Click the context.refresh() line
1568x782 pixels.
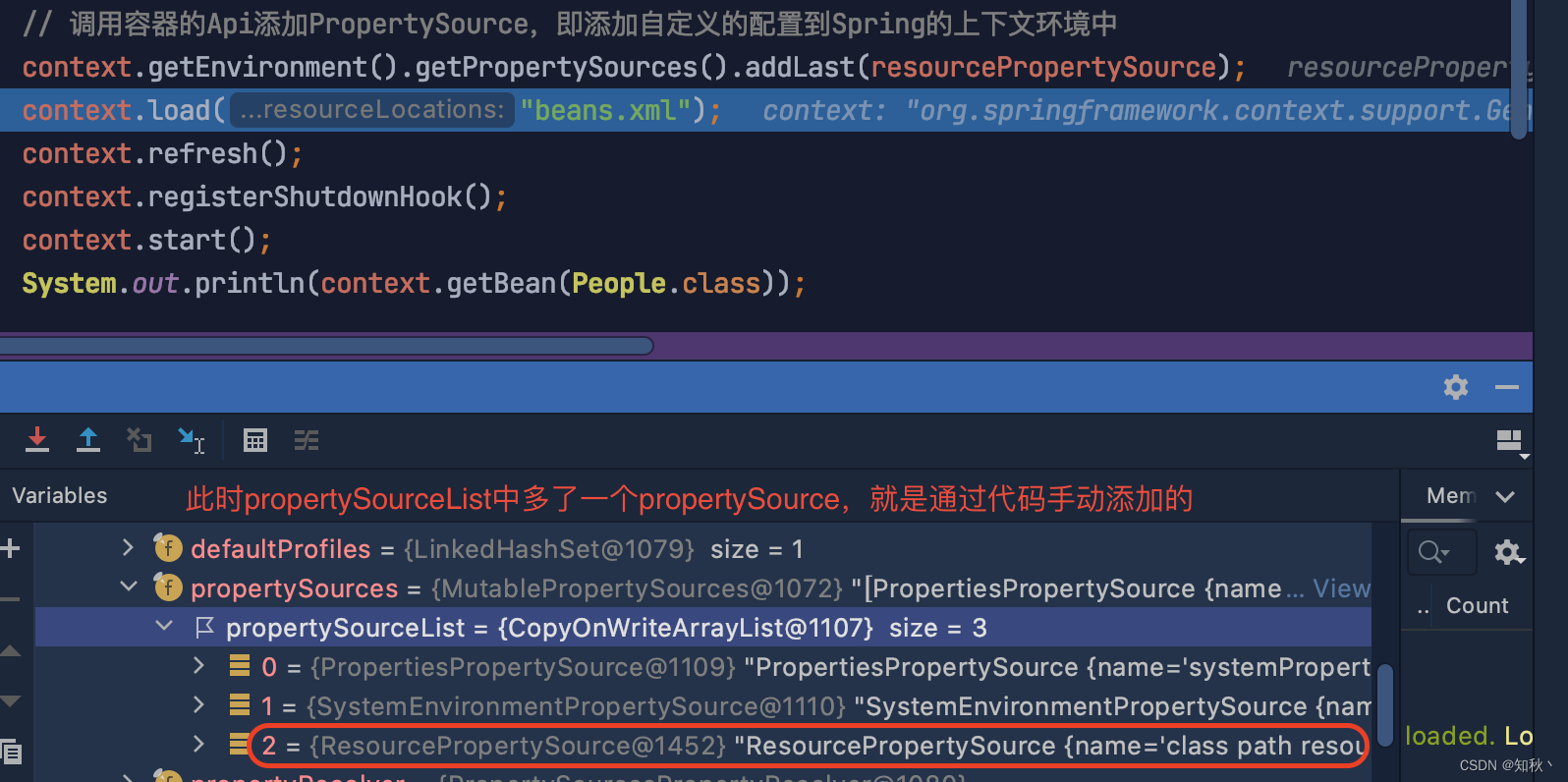(162, 154)
